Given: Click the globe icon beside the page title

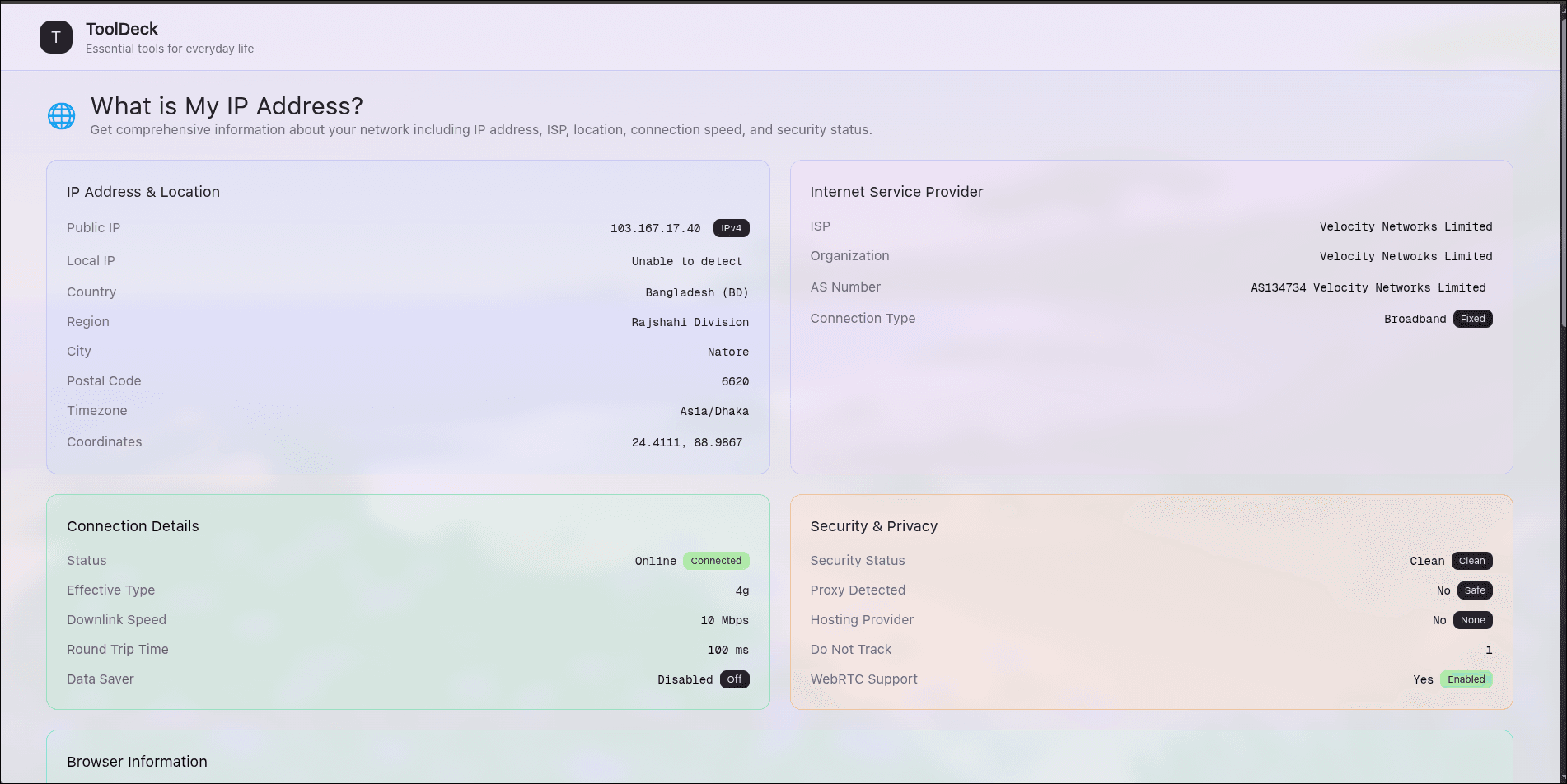Looking at the screenshot, I should coord(62,116).
